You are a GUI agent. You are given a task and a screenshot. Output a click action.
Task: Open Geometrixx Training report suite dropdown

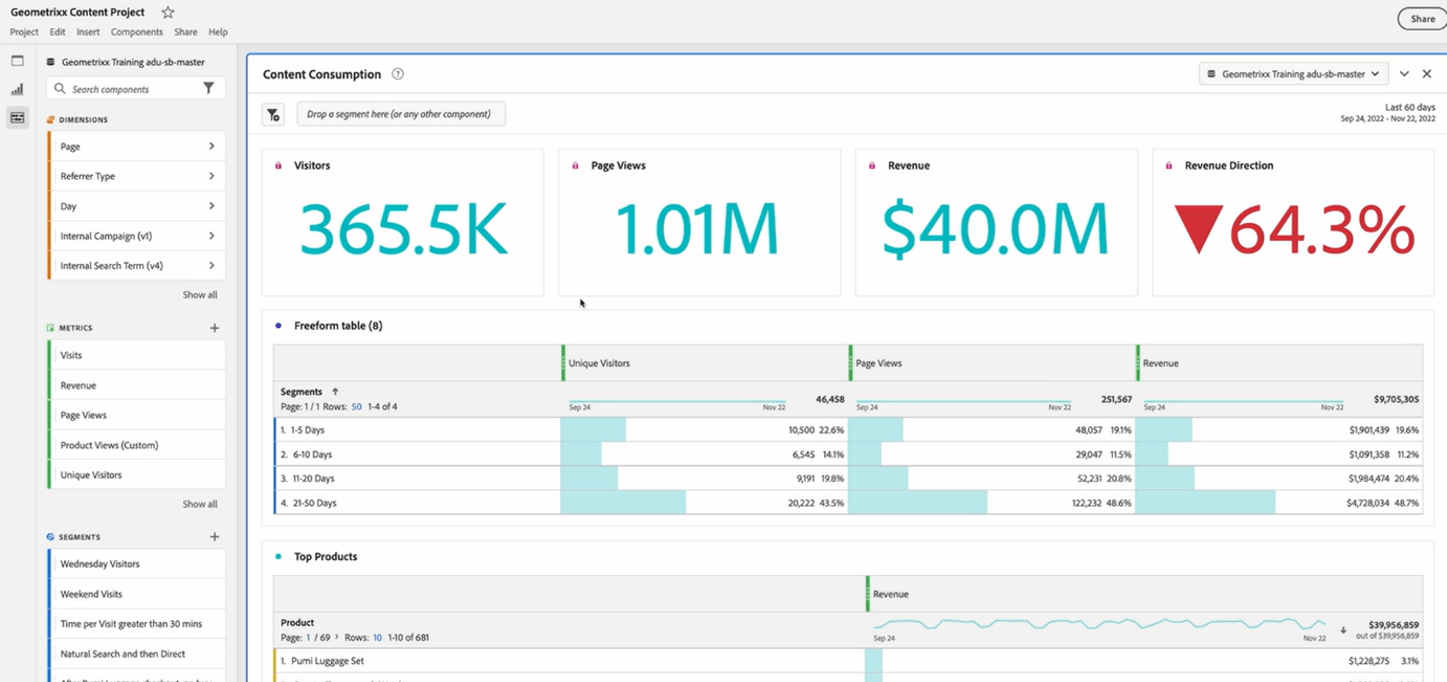pos(1293,74)
